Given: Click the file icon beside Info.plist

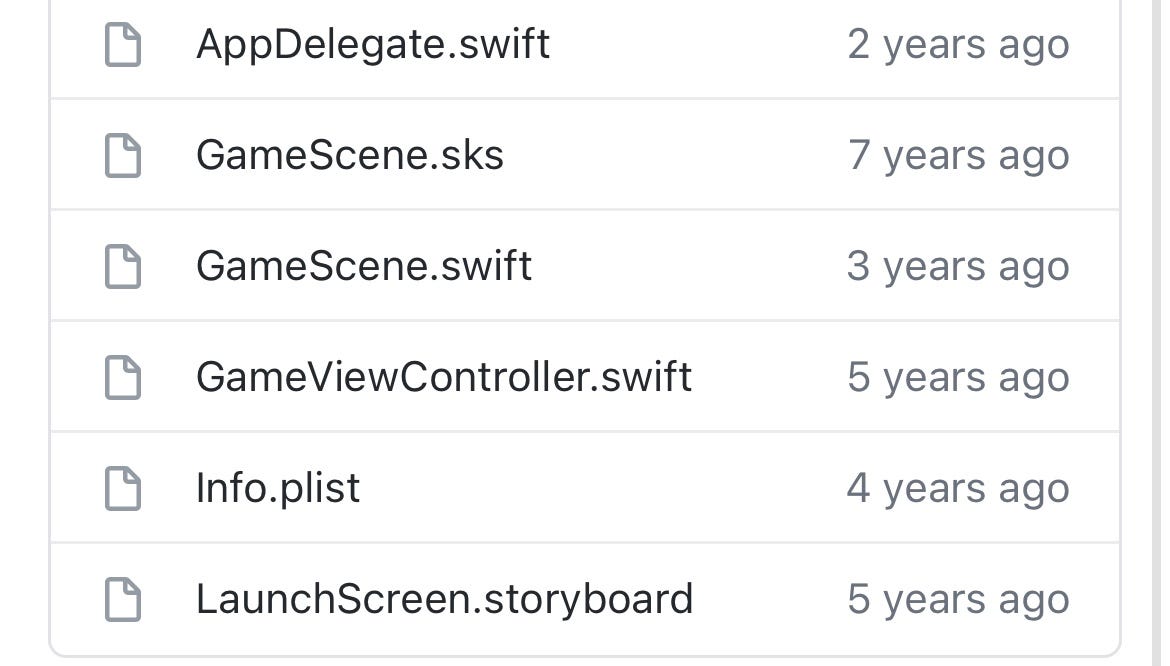Looking at the screenshot, I should click(x=123, y=489).
